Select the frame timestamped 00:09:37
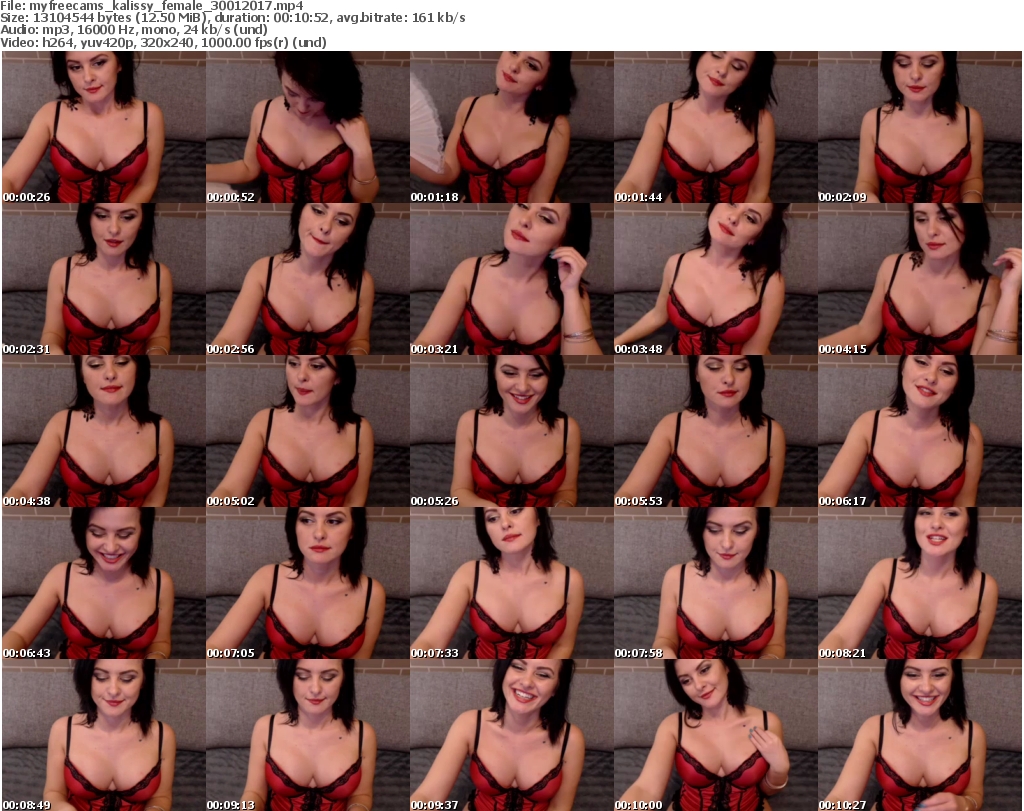This screenshot has width=1024, height=811. (511, 735)
